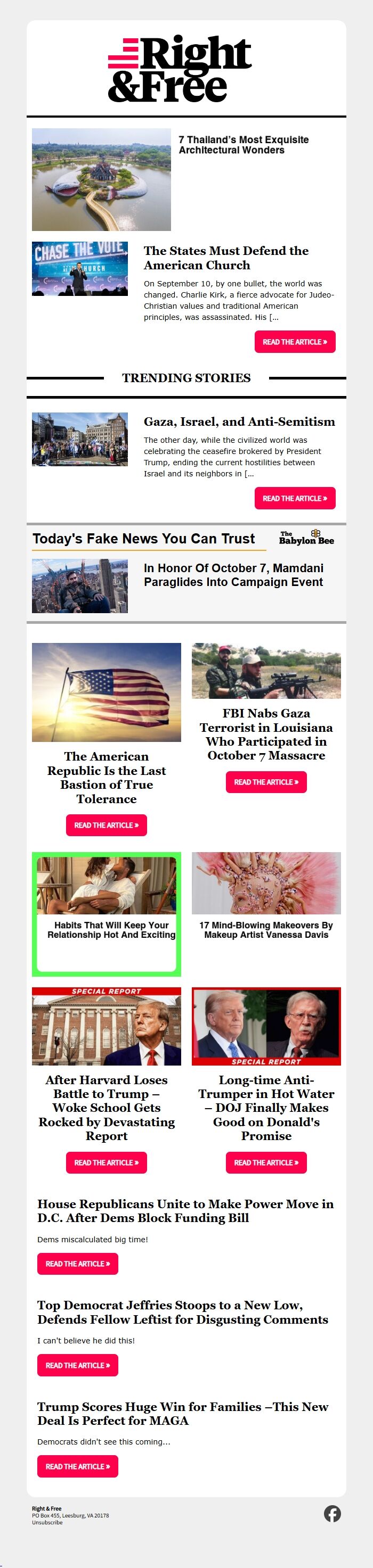Image resolution: width=373 pixels, height=1568 pixels.
Task: Click the Chase the Vote image
Action: [x=80, y=269]
